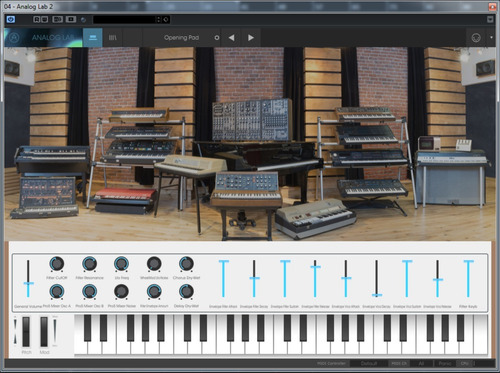Click the Envelope Filter Attack fader
Screen dimensions: 500x373
[224, 279]
